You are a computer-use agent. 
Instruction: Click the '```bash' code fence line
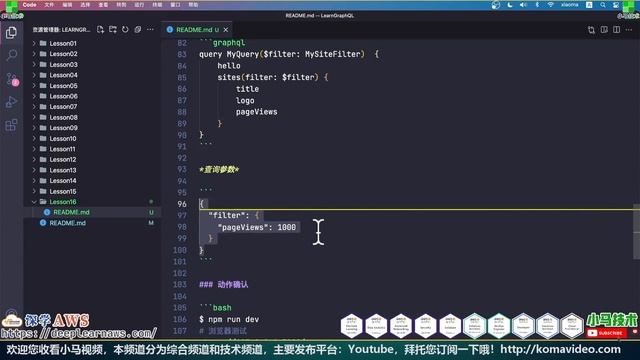click(x=215, y=308)
